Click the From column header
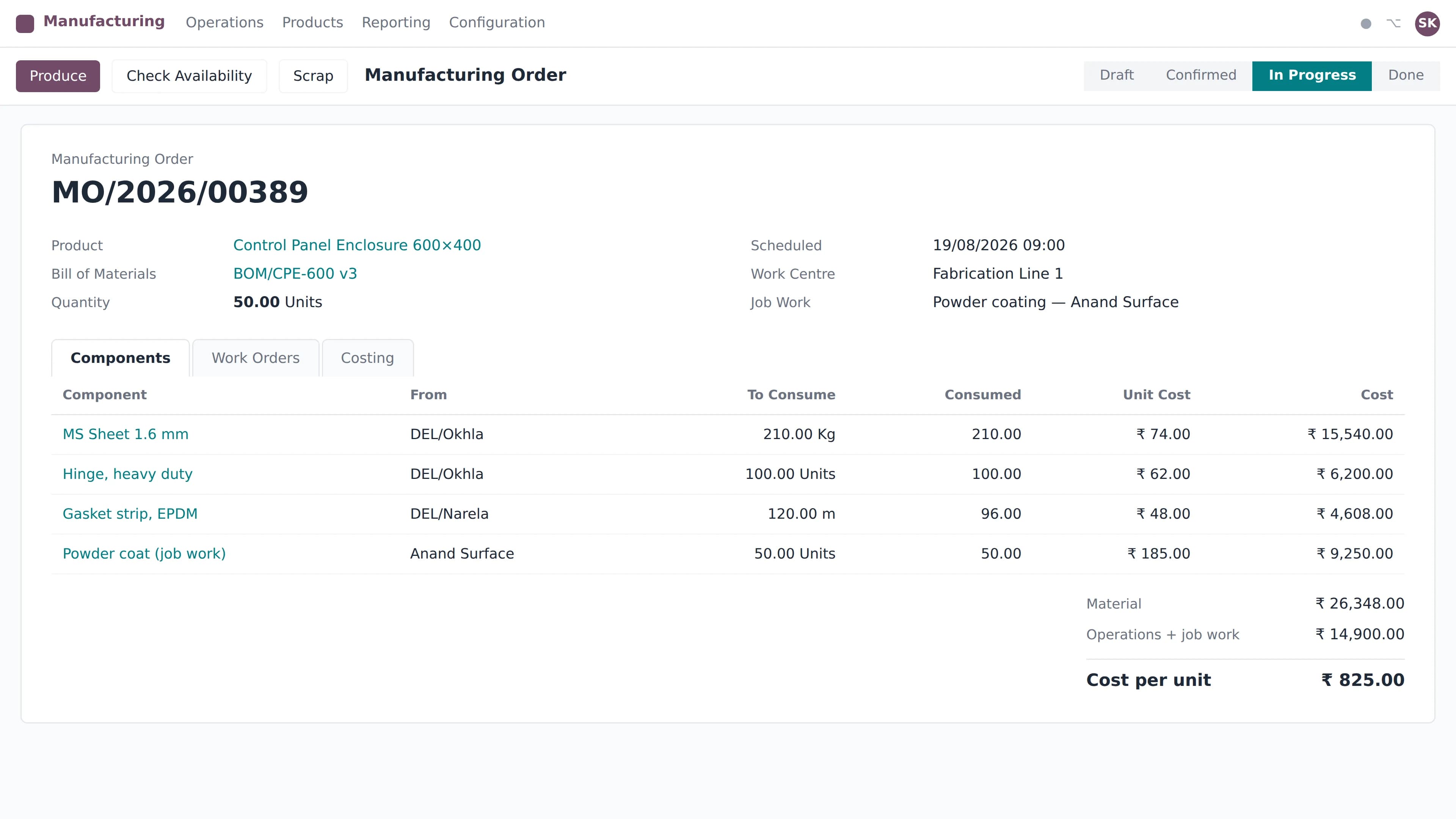Screen dimensions: 1456x819 (428, 394)
